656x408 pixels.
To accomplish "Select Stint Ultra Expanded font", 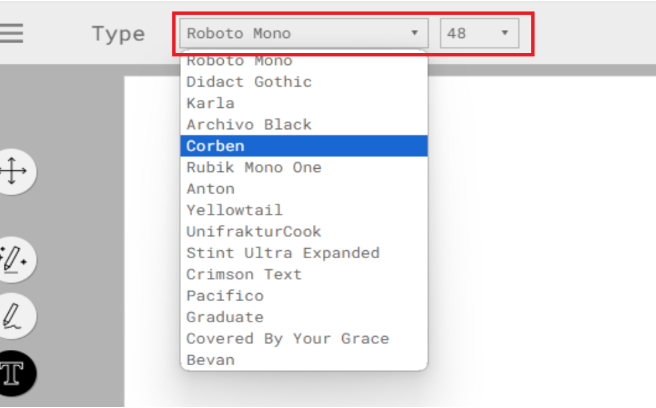I will pyautogui.click(x=283, y=252).
